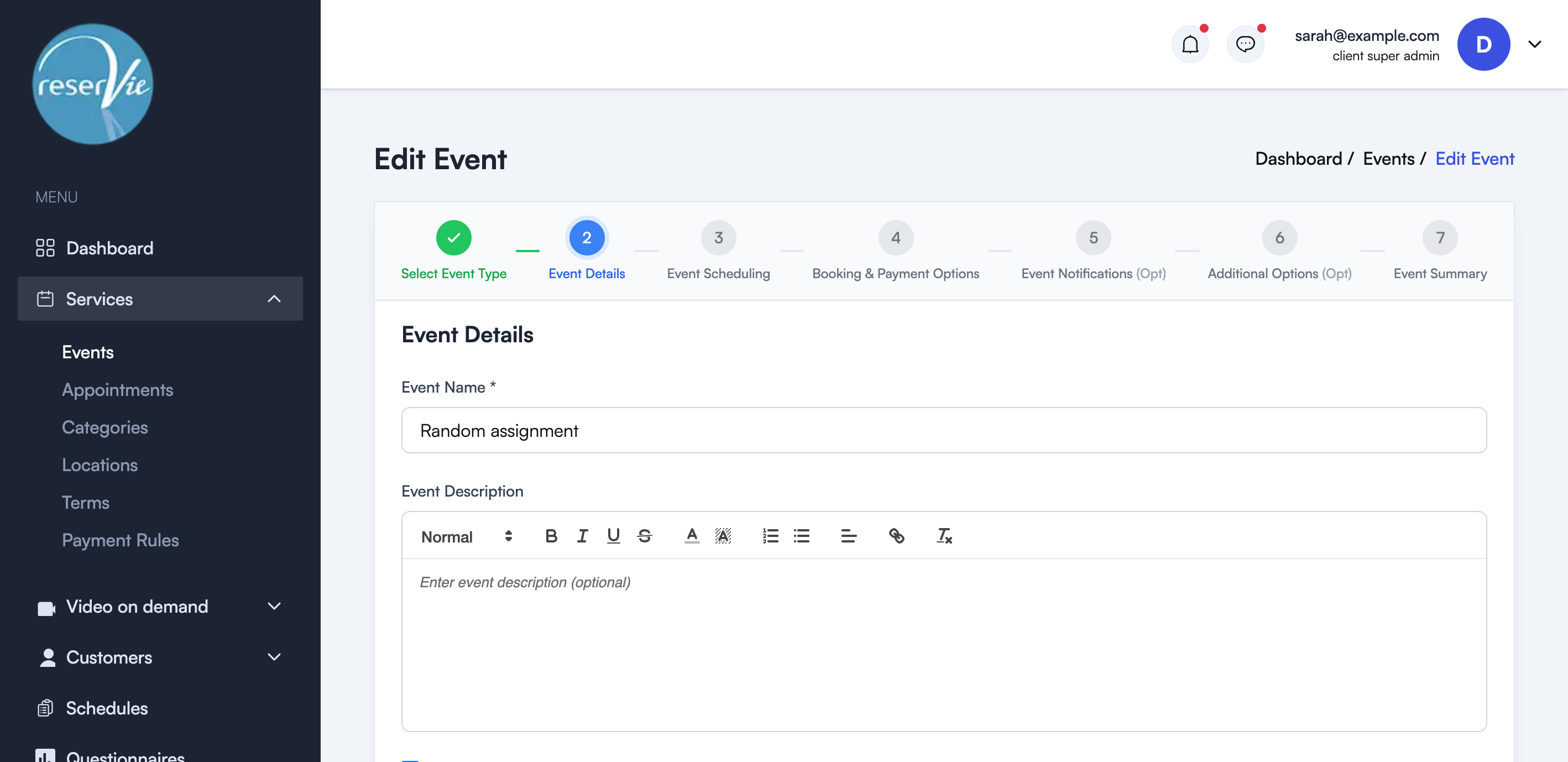Insert a bullet list
The width and height of the screenshot is (1568, 762).
(802, 536)
